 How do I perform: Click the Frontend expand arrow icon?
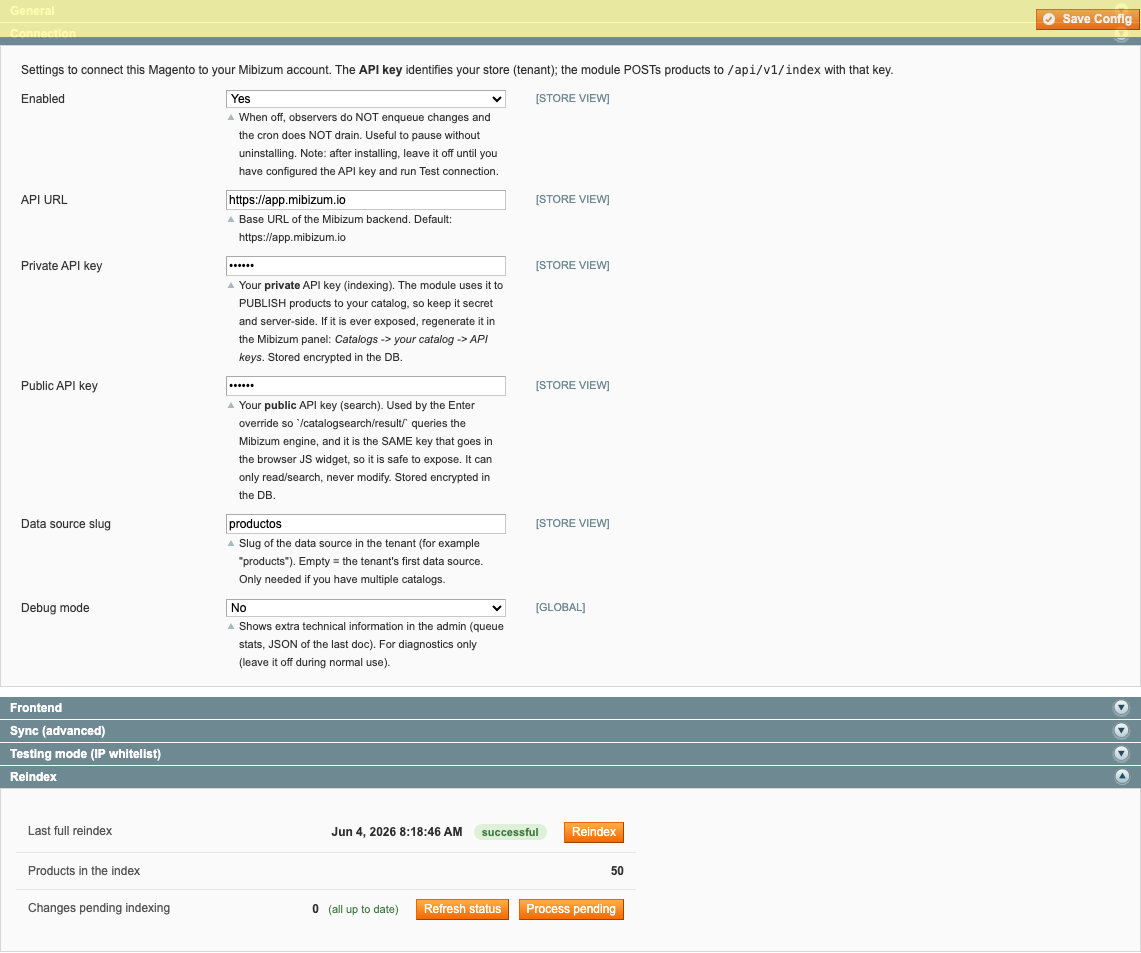pyautogui.click(x=1121, y=708)
